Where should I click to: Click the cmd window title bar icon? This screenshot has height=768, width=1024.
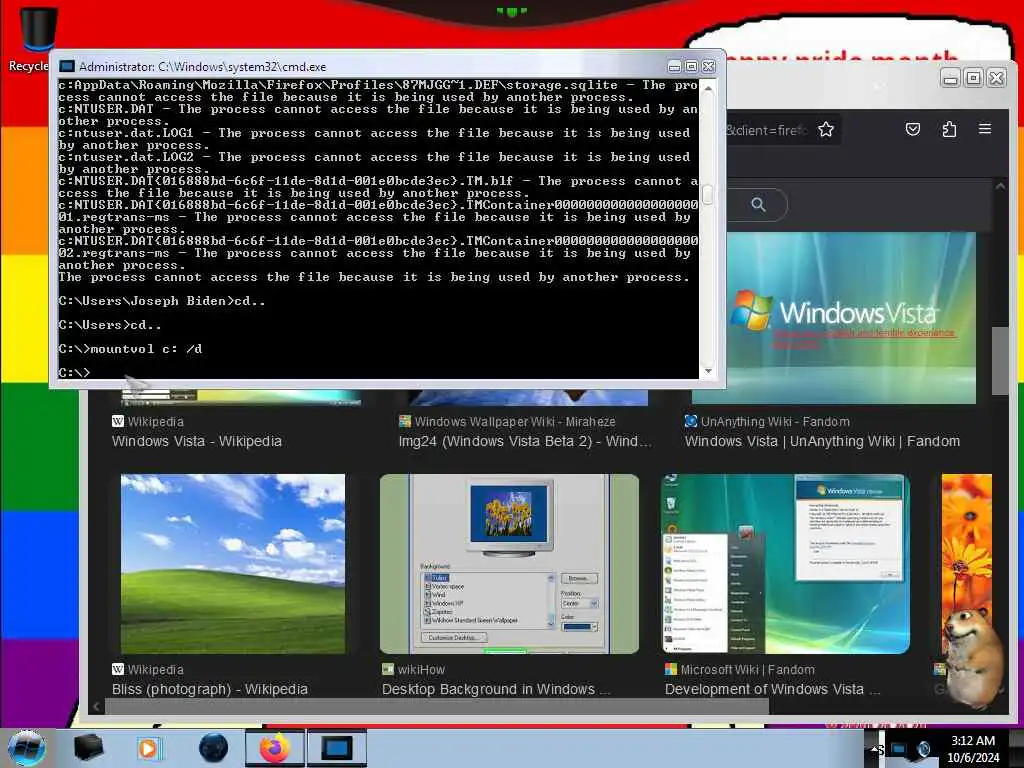(x=67, y=66)
